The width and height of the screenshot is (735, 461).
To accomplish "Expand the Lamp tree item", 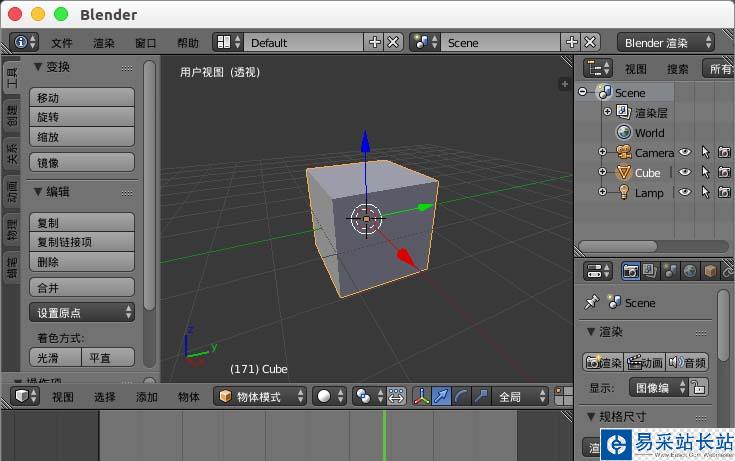I will 602,191.
